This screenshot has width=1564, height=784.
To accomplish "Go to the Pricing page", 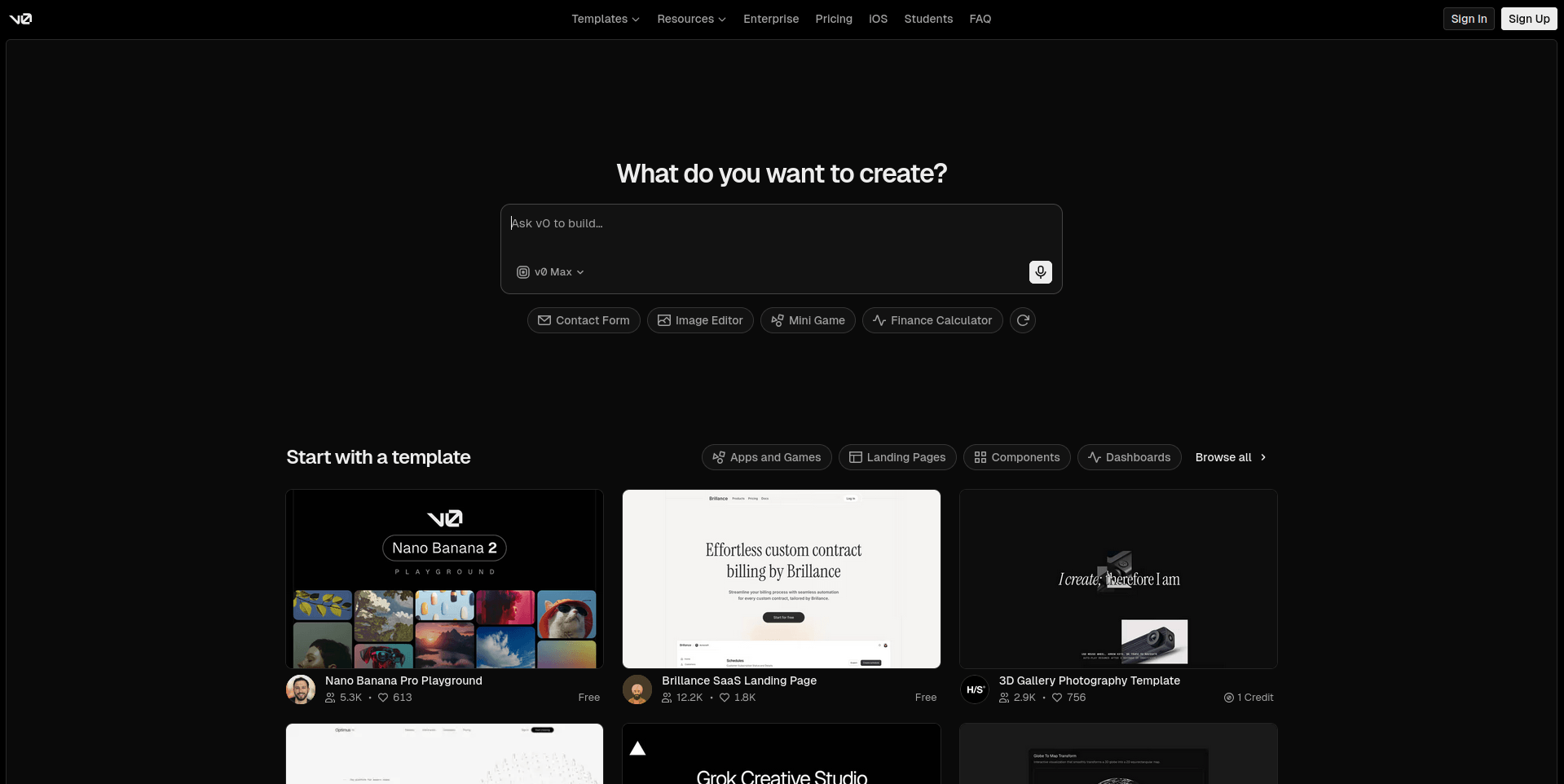I will tap(834, 19).
